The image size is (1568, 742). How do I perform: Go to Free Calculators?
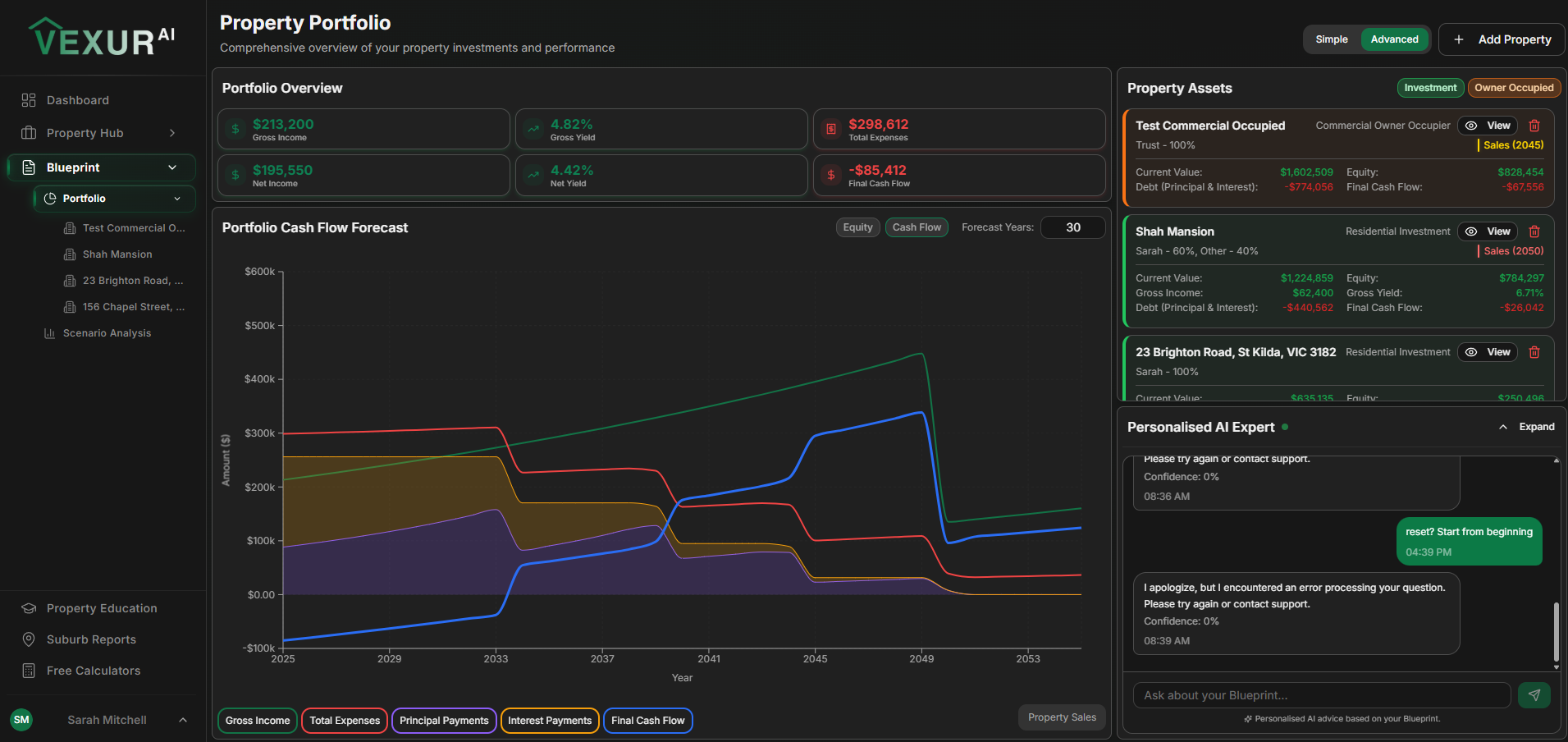(94, 671)
